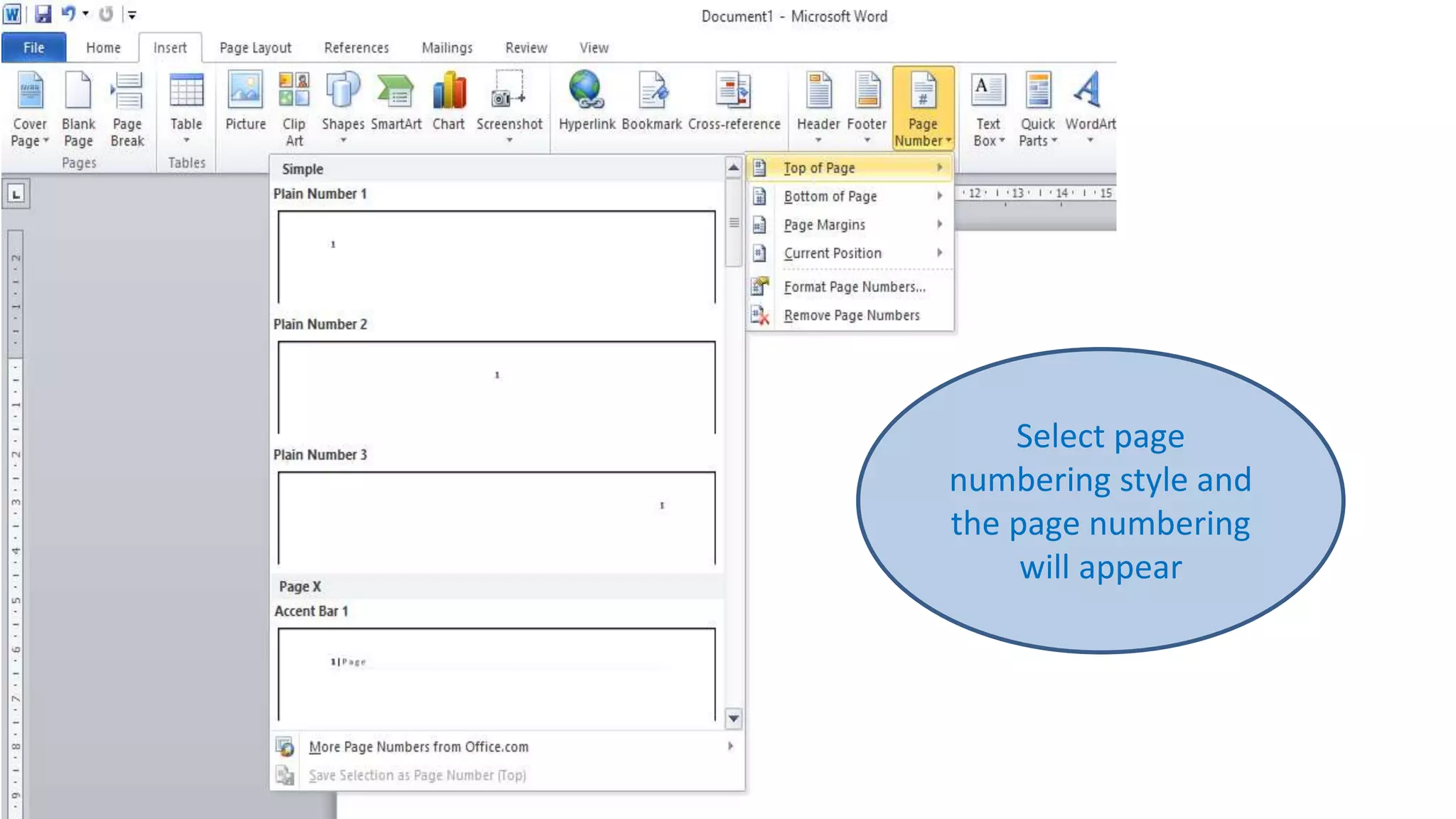Switch to the Home tab
This screenshot has width=1456, height=819.
pos(103,48)
